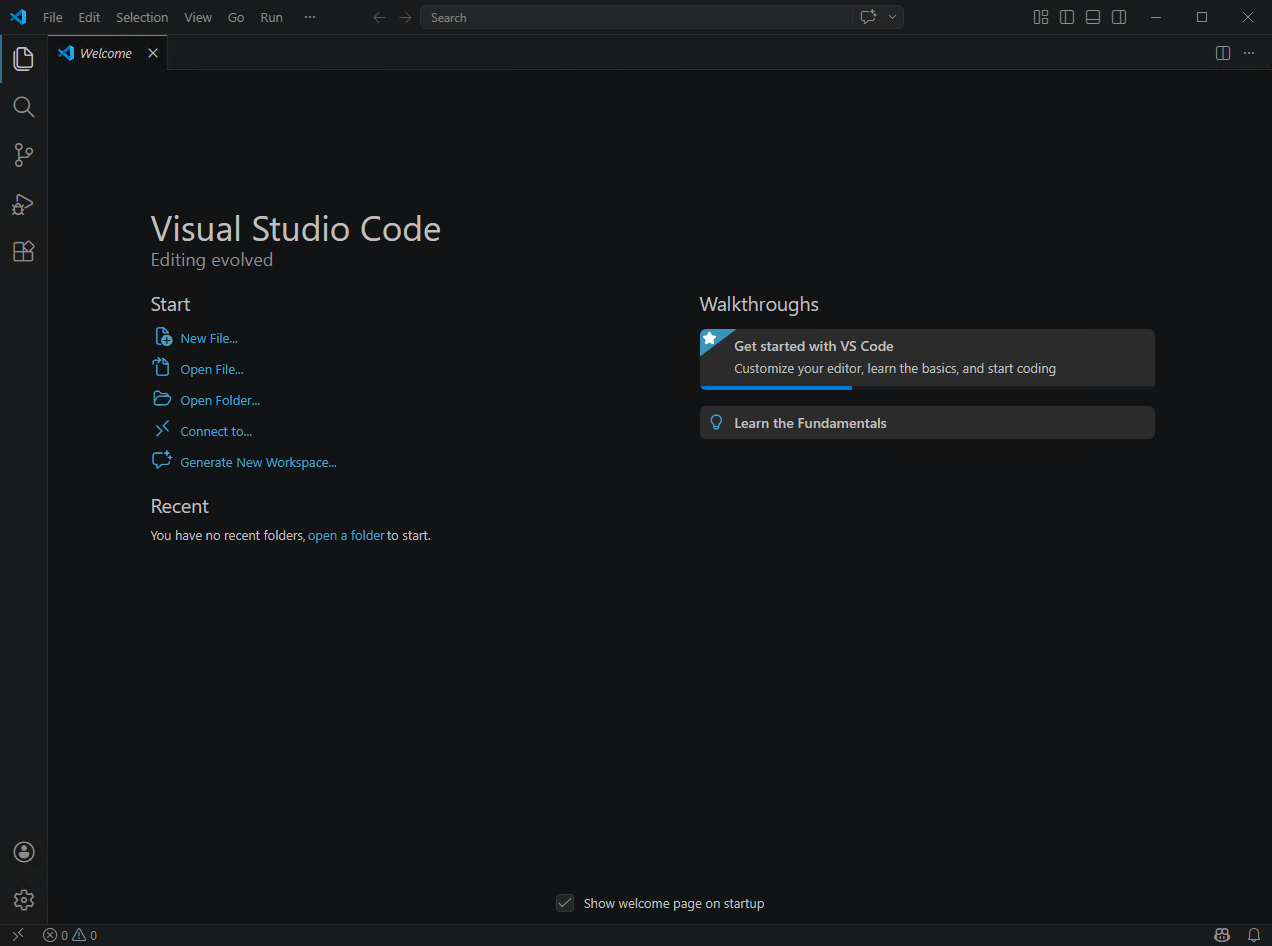Click the VS Code logo in title bar

(x=17, y=17)
